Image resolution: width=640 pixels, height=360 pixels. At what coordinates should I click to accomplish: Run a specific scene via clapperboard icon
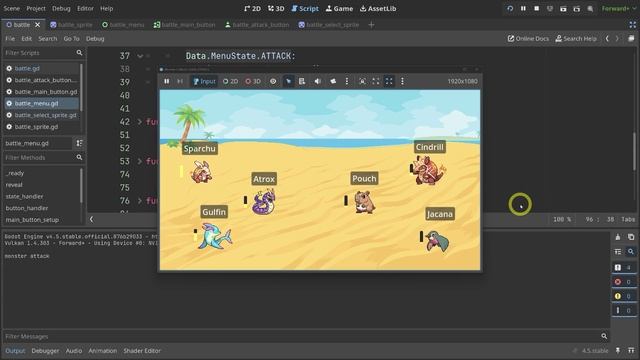(x=577, y=8)
